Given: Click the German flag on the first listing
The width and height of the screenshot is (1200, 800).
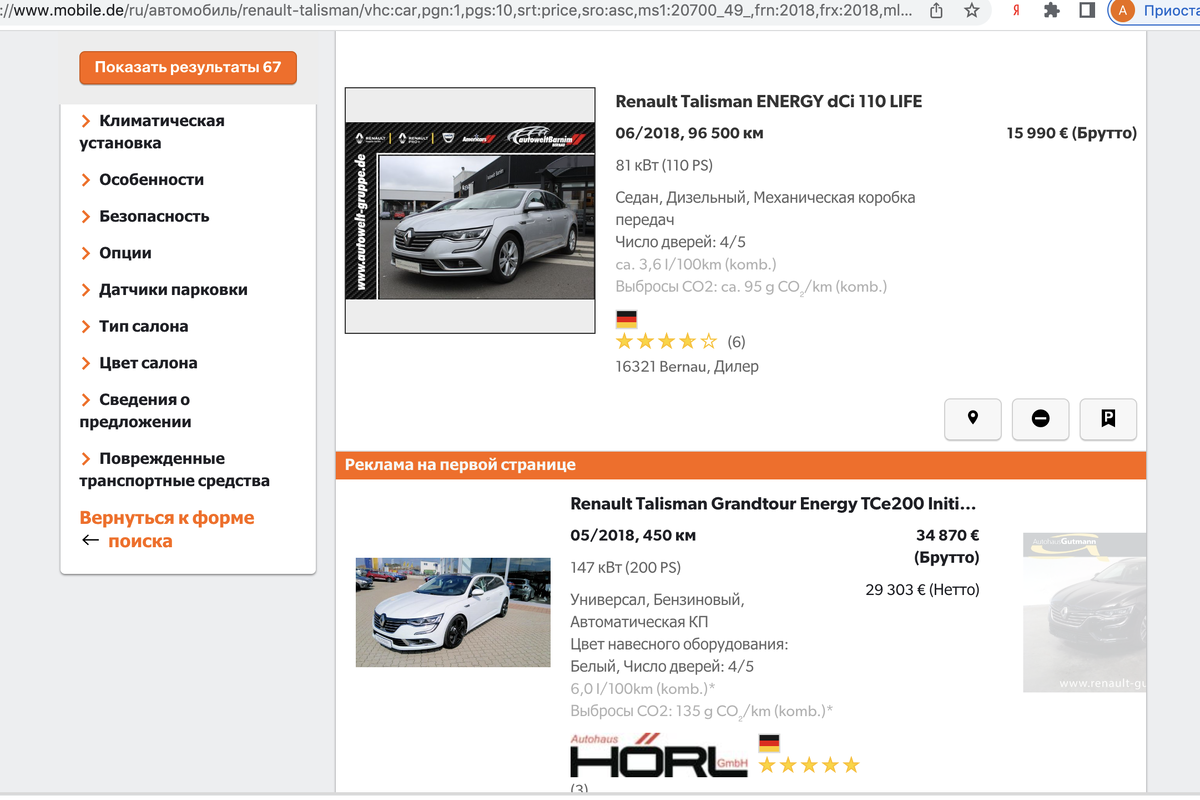Looking at the screenshot, I should [x=626, y=317].
